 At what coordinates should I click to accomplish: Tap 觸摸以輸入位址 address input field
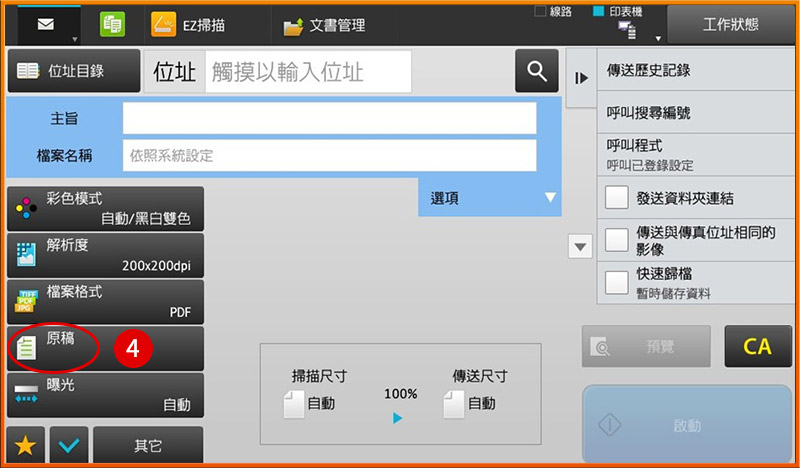pos(308,71)
